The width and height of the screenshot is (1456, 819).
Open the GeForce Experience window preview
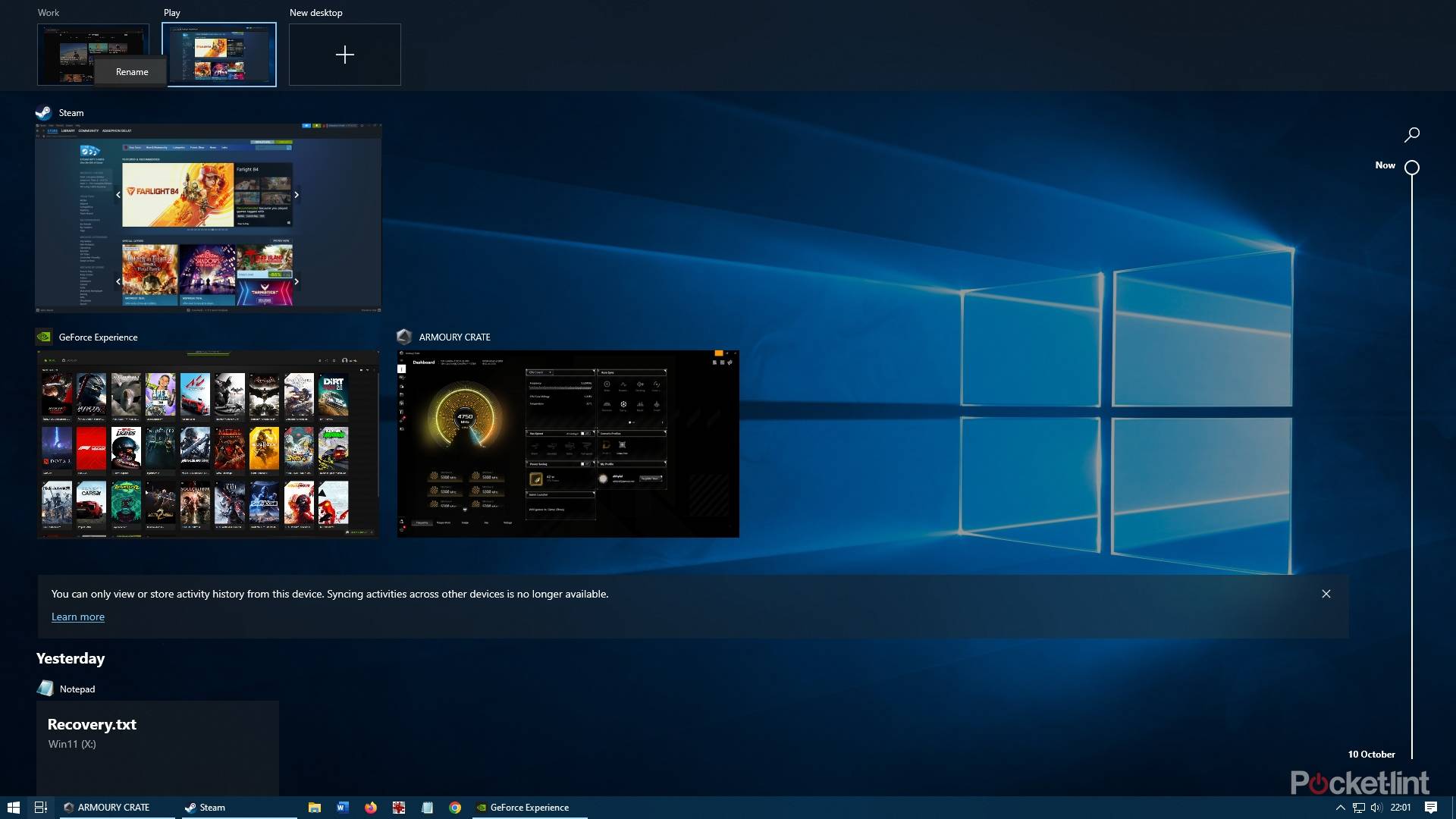(x=208, y=444)
